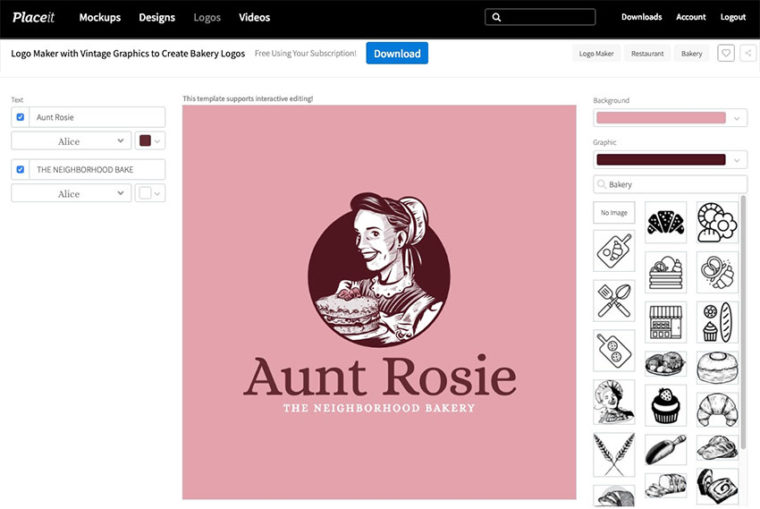760x509 pixels.
Task: Open the Mockups menu
Action: 100,17
